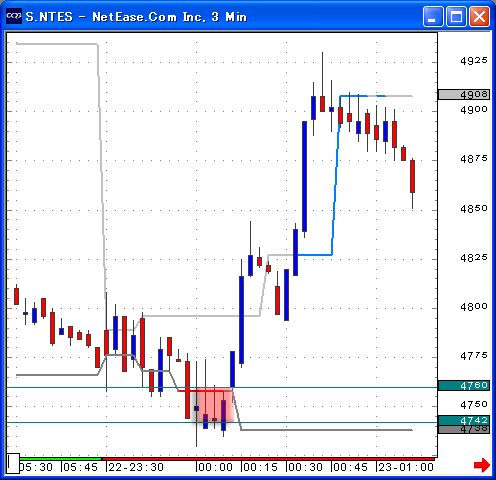Screen dimensions: 496x480
Task: Click the 4775 price scale label
Action: tap(474, 356)
